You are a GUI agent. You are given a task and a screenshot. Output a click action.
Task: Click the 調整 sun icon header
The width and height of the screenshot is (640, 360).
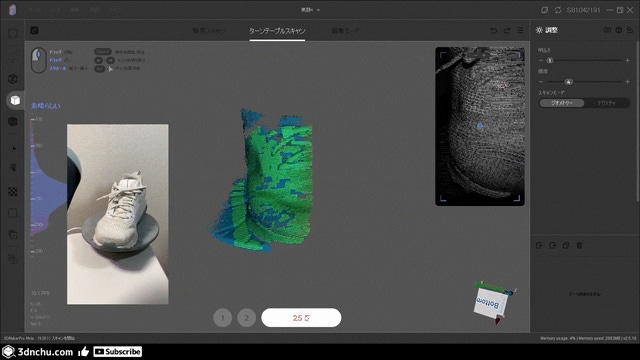coord(547,30)
